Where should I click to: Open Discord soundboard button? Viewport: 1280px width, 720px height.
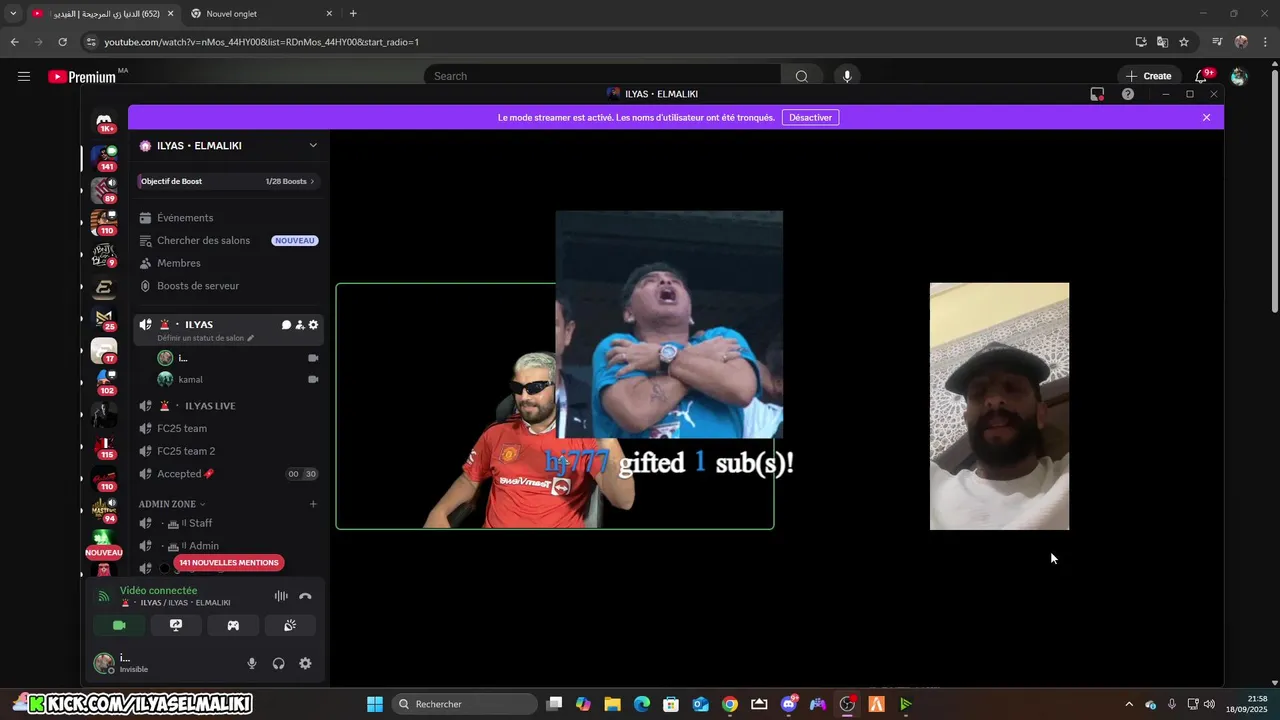click(290, 625)
